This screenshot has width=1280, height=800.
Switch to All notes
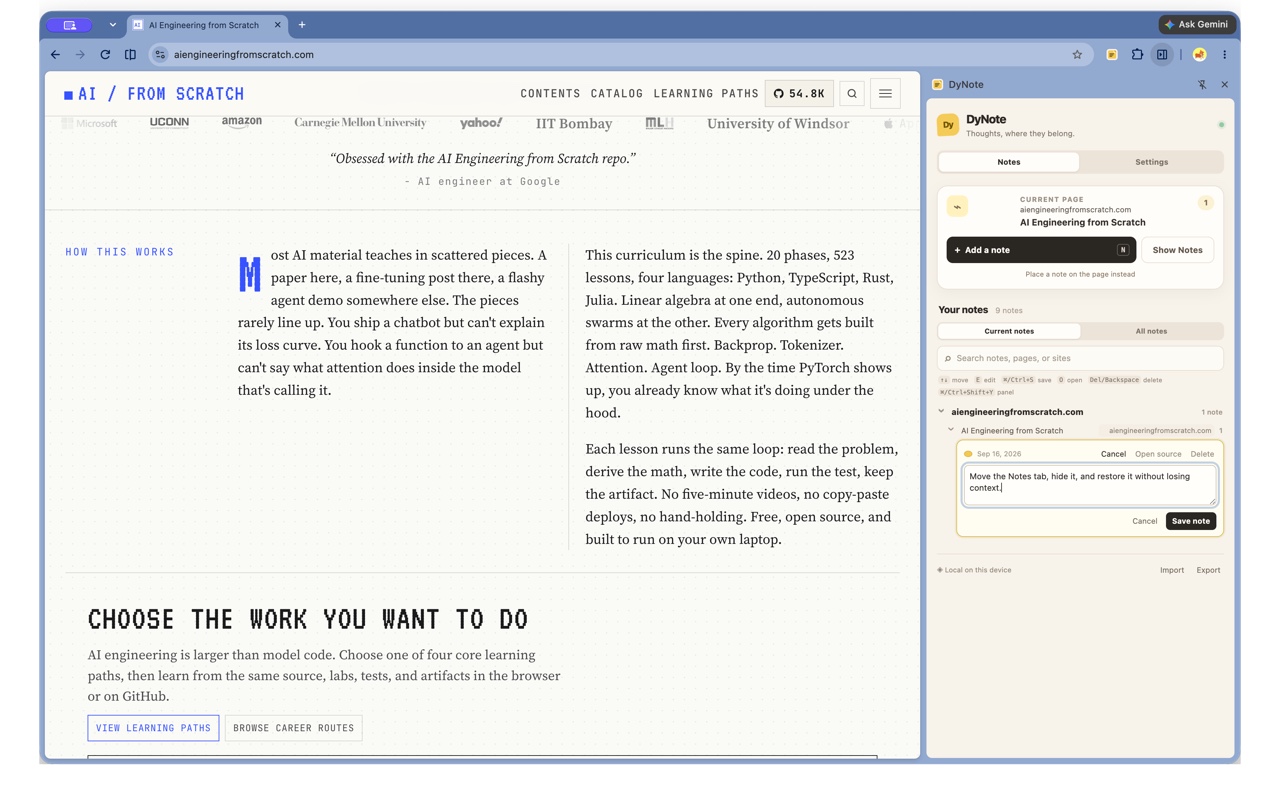1151,331
